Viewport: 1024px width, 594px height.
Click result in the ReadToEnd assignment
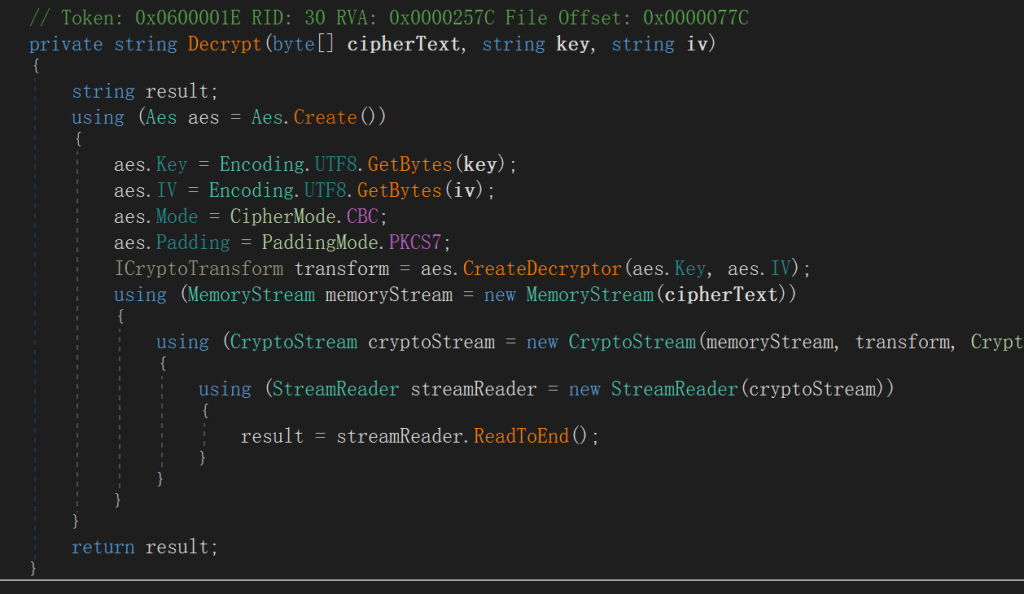272,437
